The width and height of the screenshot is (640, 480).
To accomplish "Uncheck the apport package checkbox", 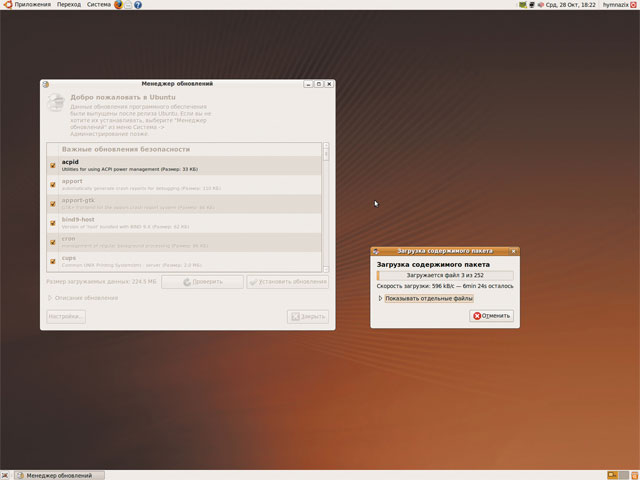I will click(x=53, y=184).
